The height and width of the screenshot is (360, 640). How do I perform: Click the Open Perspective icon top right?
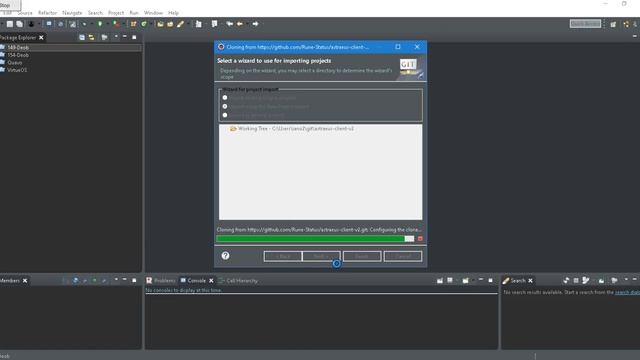pyautogui.click(x=613, y=24)
